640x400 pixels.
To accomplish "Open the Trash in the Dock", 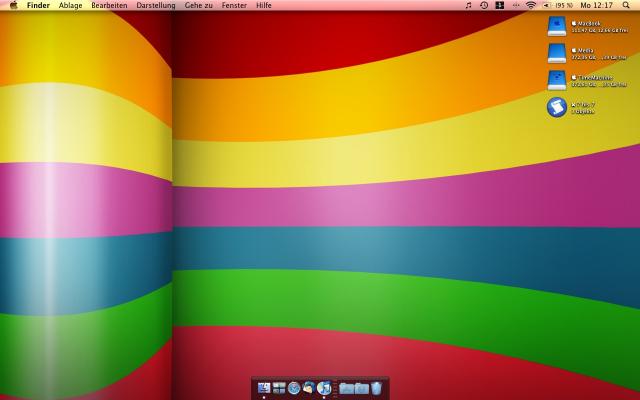I will pyautogui.click(x=376, y=388).
